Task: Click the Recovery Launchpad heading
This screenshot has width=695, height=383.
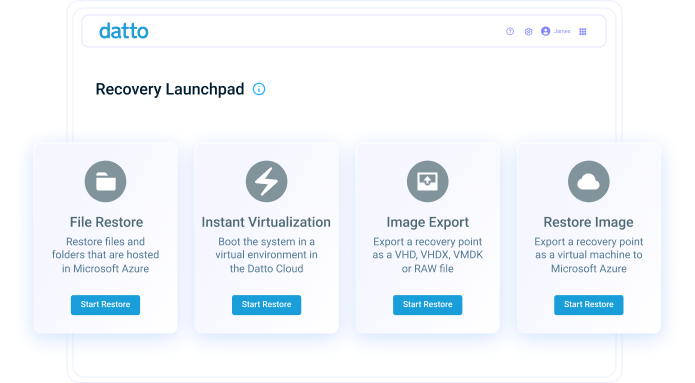Action: (x=170, y=89)
